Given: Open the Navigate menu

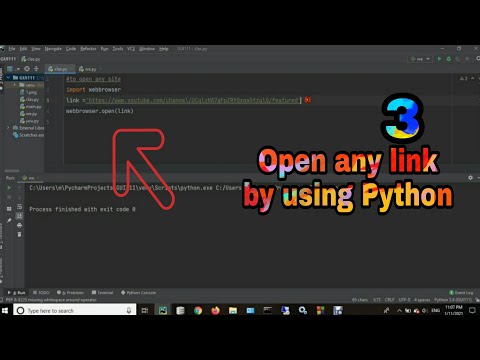Looking at the screenshot, I should pos(53,49).
